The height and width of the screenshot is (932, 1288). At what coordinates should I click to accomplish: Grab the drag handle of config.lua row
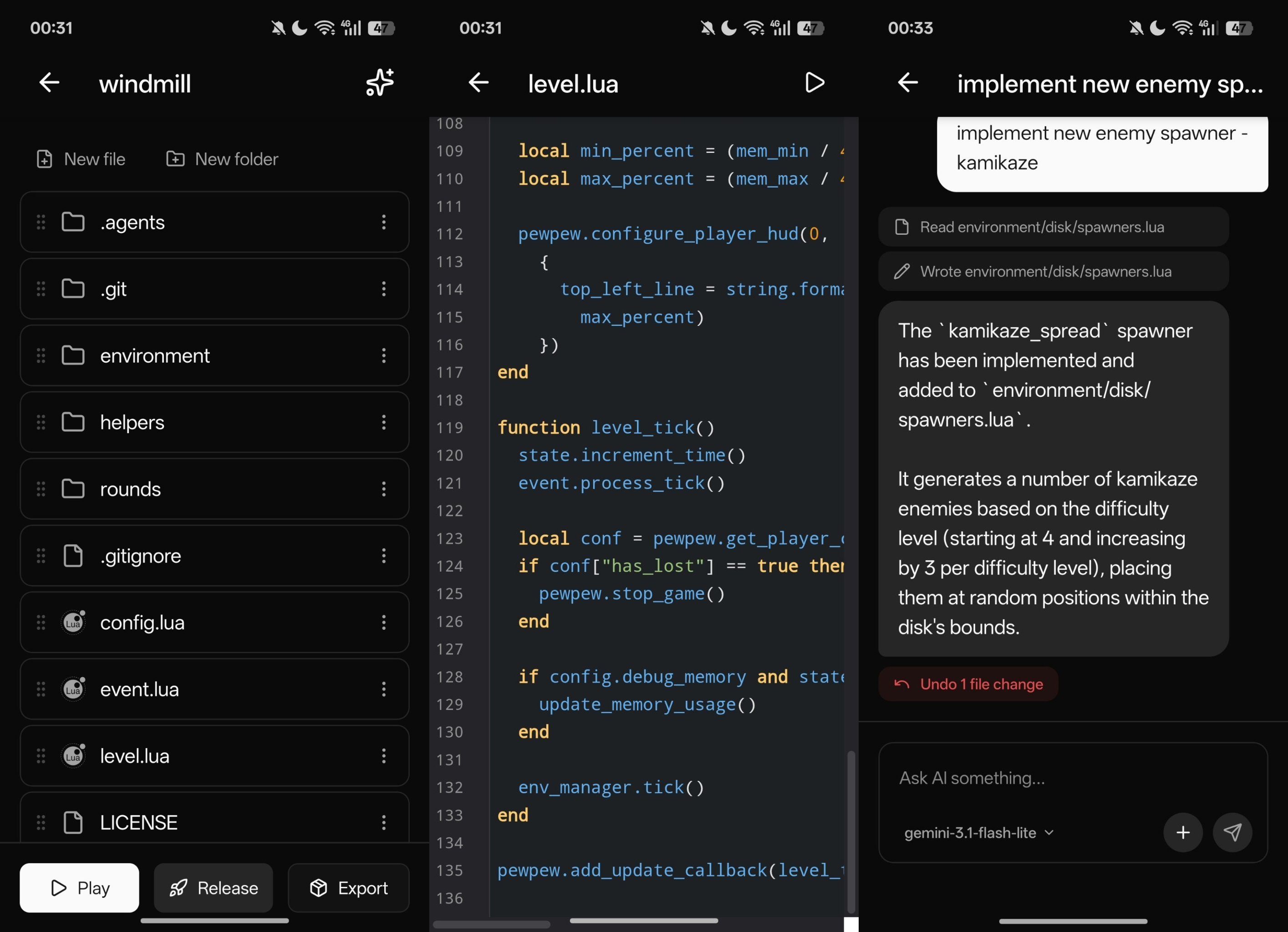(x=41, y=623)
